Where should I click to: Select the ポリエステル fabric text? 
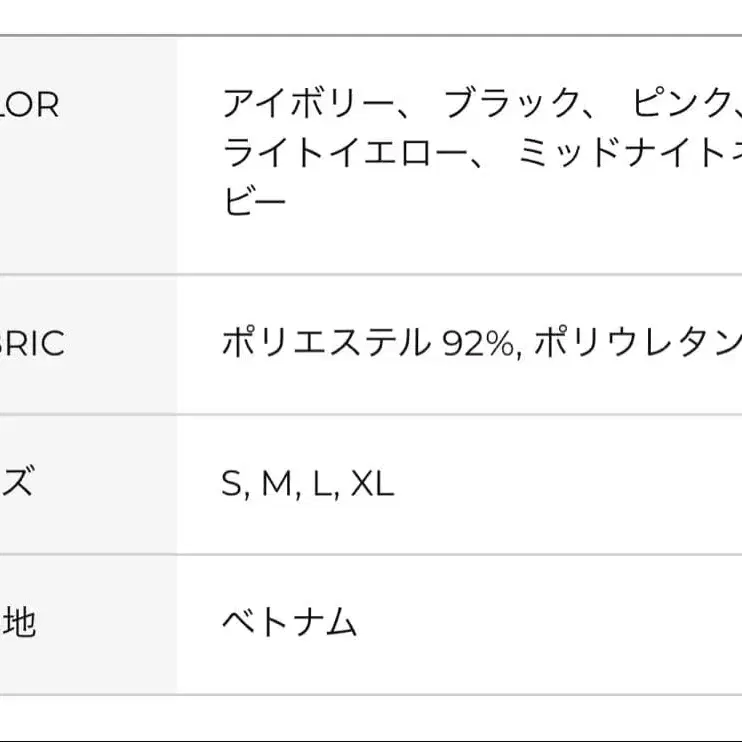tap(323, 344)
